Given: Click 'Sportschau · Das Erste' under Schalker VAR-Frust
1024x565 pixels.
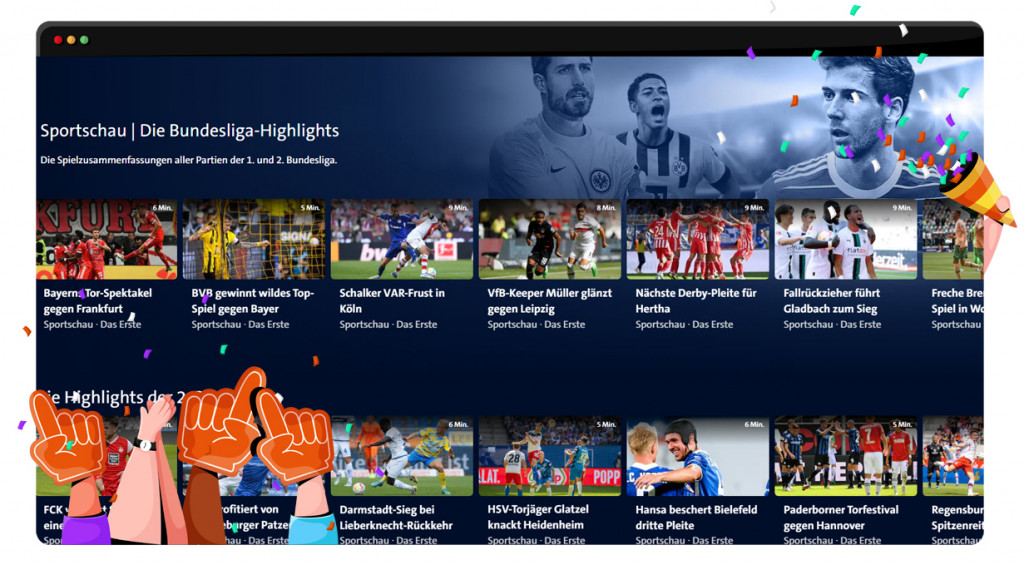Looking at the screenshot, I should coord(388,325).
